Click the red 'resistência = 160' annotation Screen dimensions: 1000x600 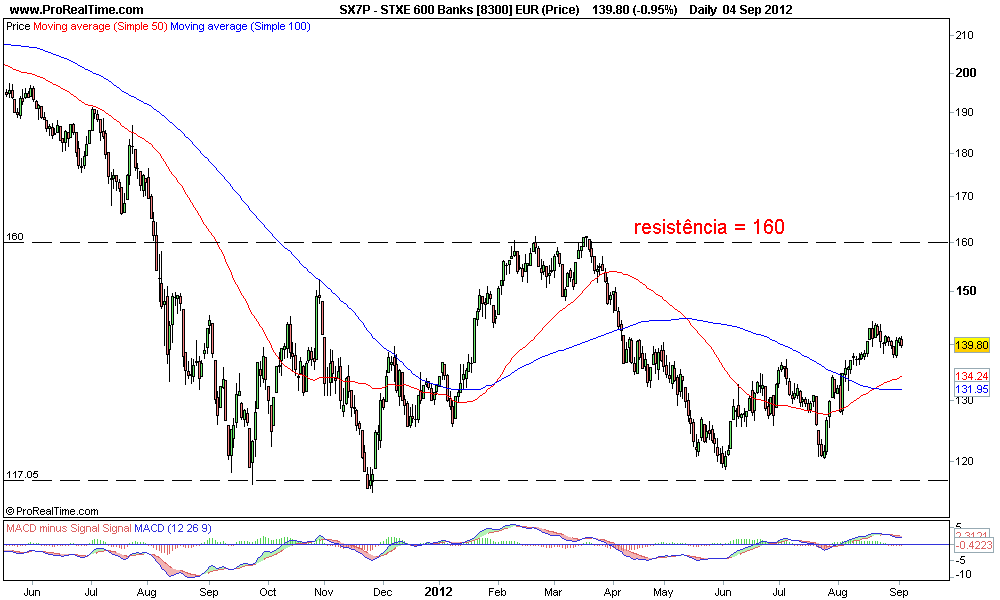pos(709,227)
